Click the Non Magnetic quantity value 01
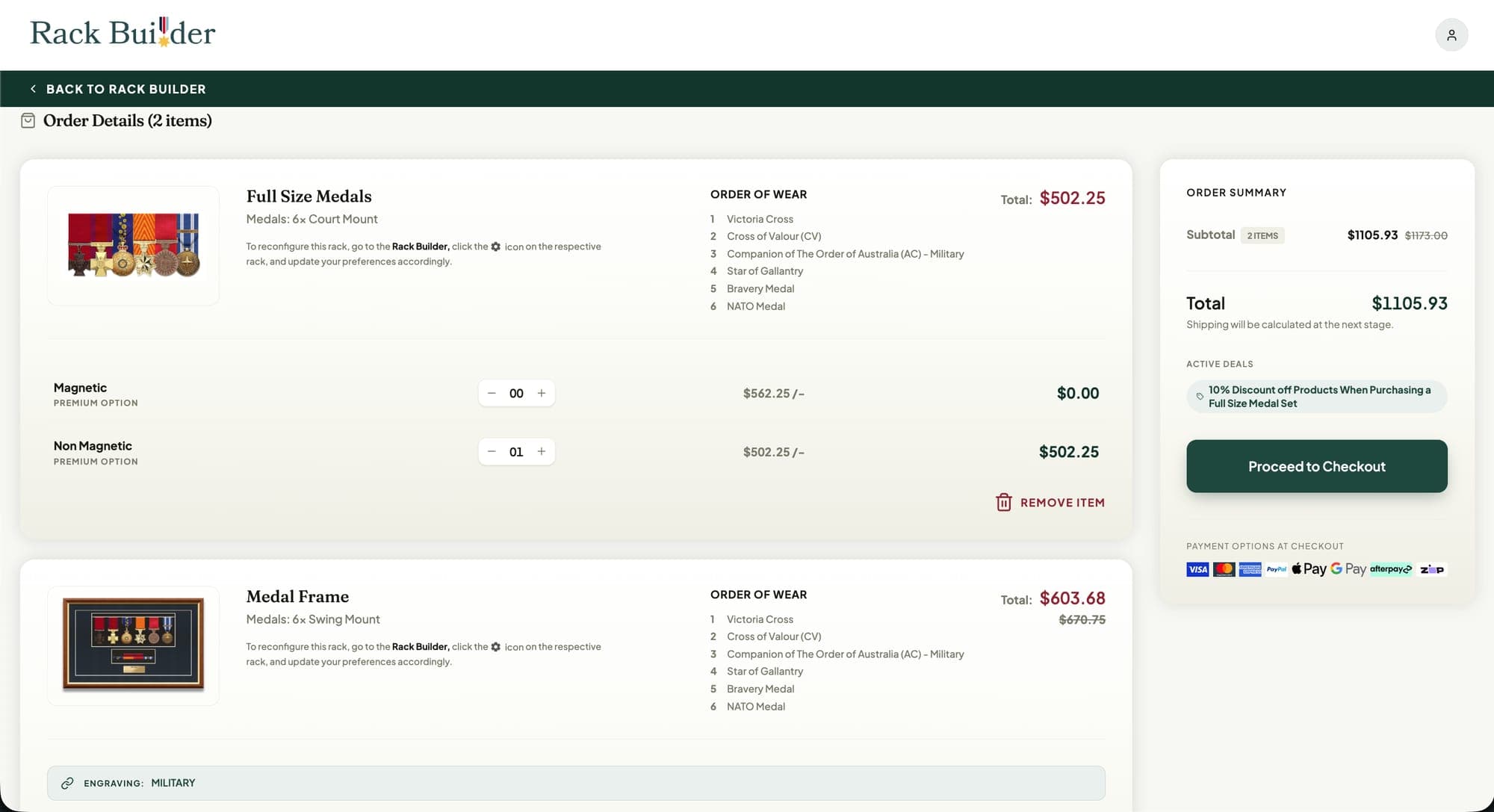Image resolution: width=1494 pixels, height=812 pixels. (x=516, y=452)
